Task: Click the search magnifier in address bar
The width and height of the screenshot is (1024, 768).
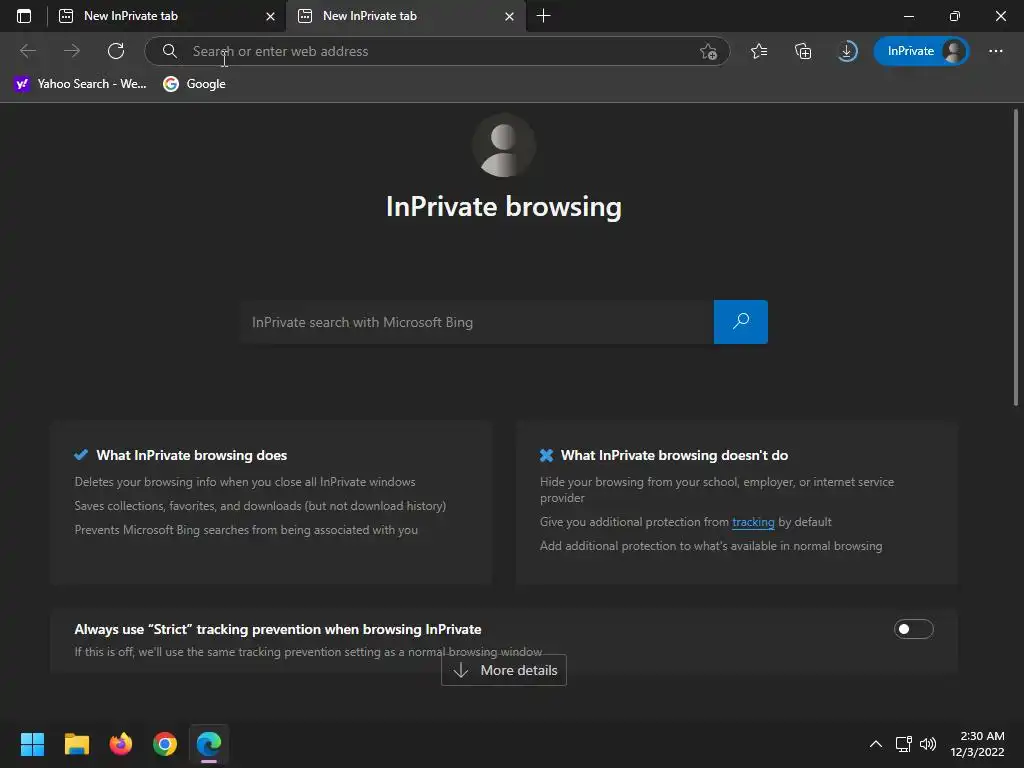Action: pyautogui.click(x=170, y=51)
